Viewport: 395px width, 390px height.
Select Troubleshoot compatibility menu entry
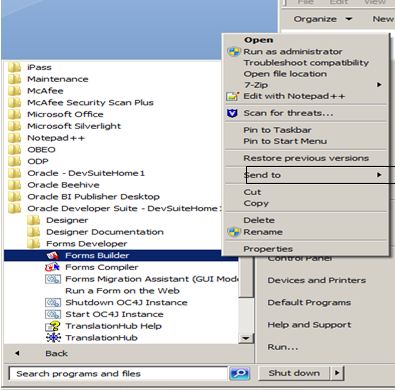306,63
